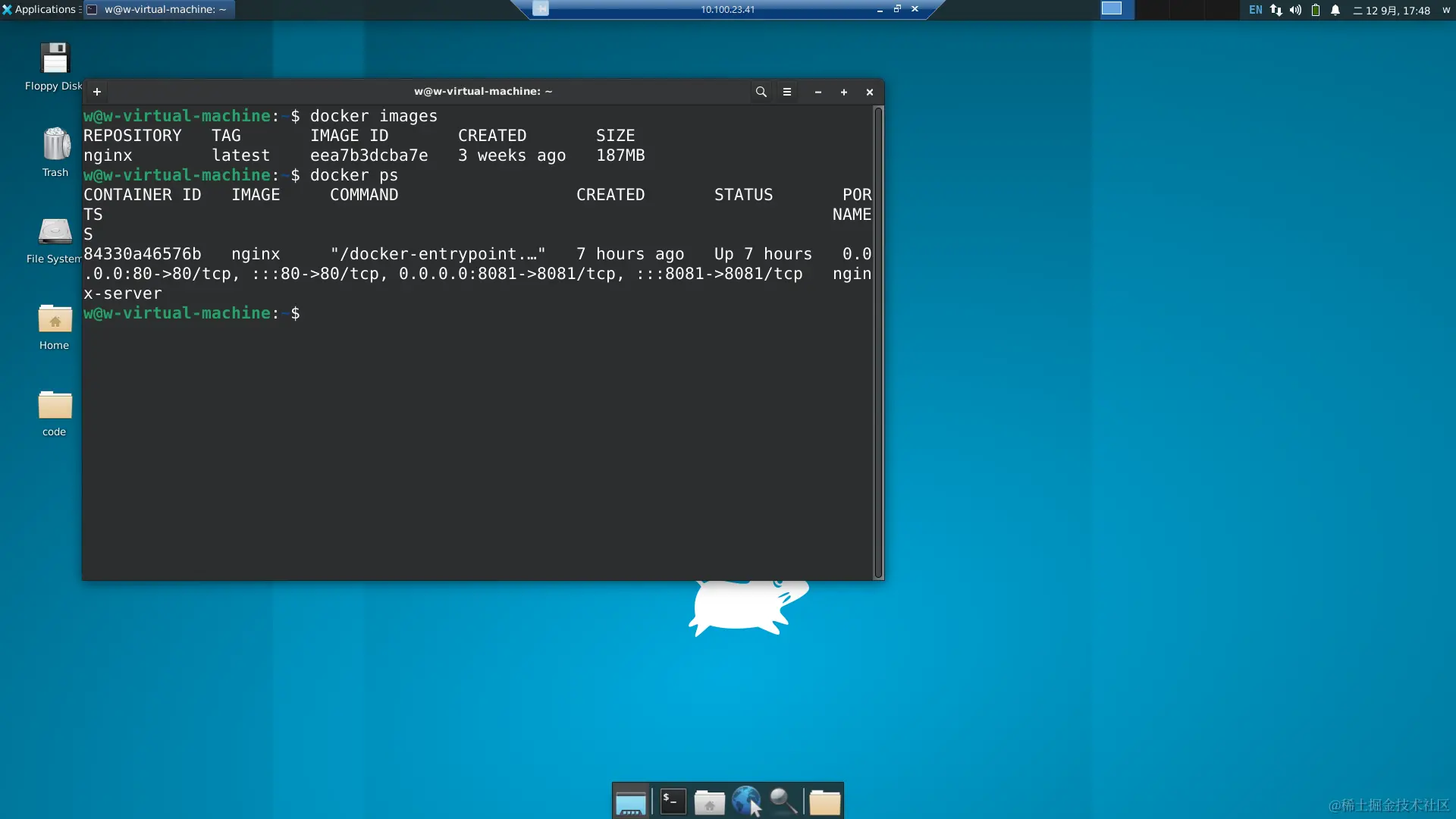
Task: Select the active workspace switcher box
Action: tap(1112, 9)
